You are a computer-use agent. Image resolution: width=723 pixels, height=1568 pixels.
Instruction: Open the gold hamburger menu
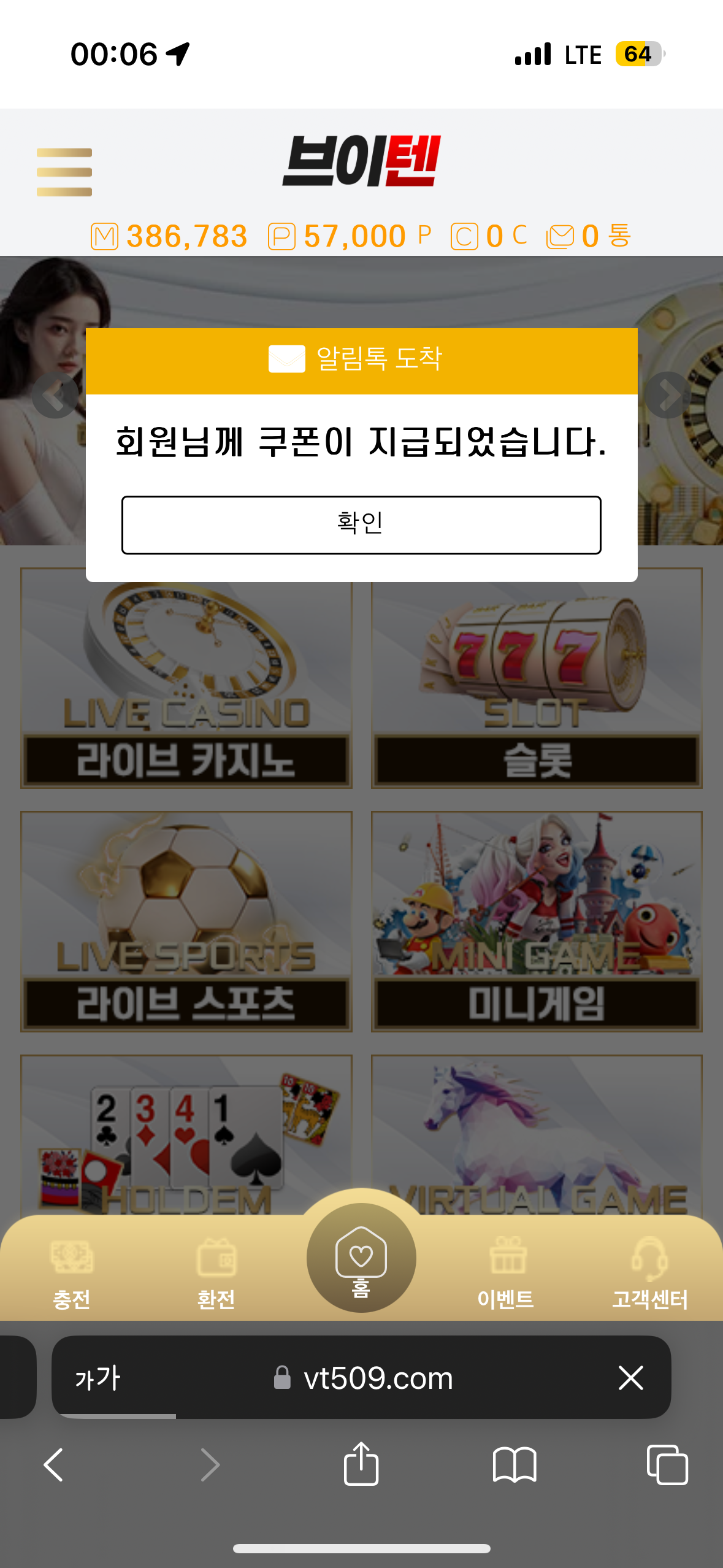pyautogui.click(x=64, y=172)
